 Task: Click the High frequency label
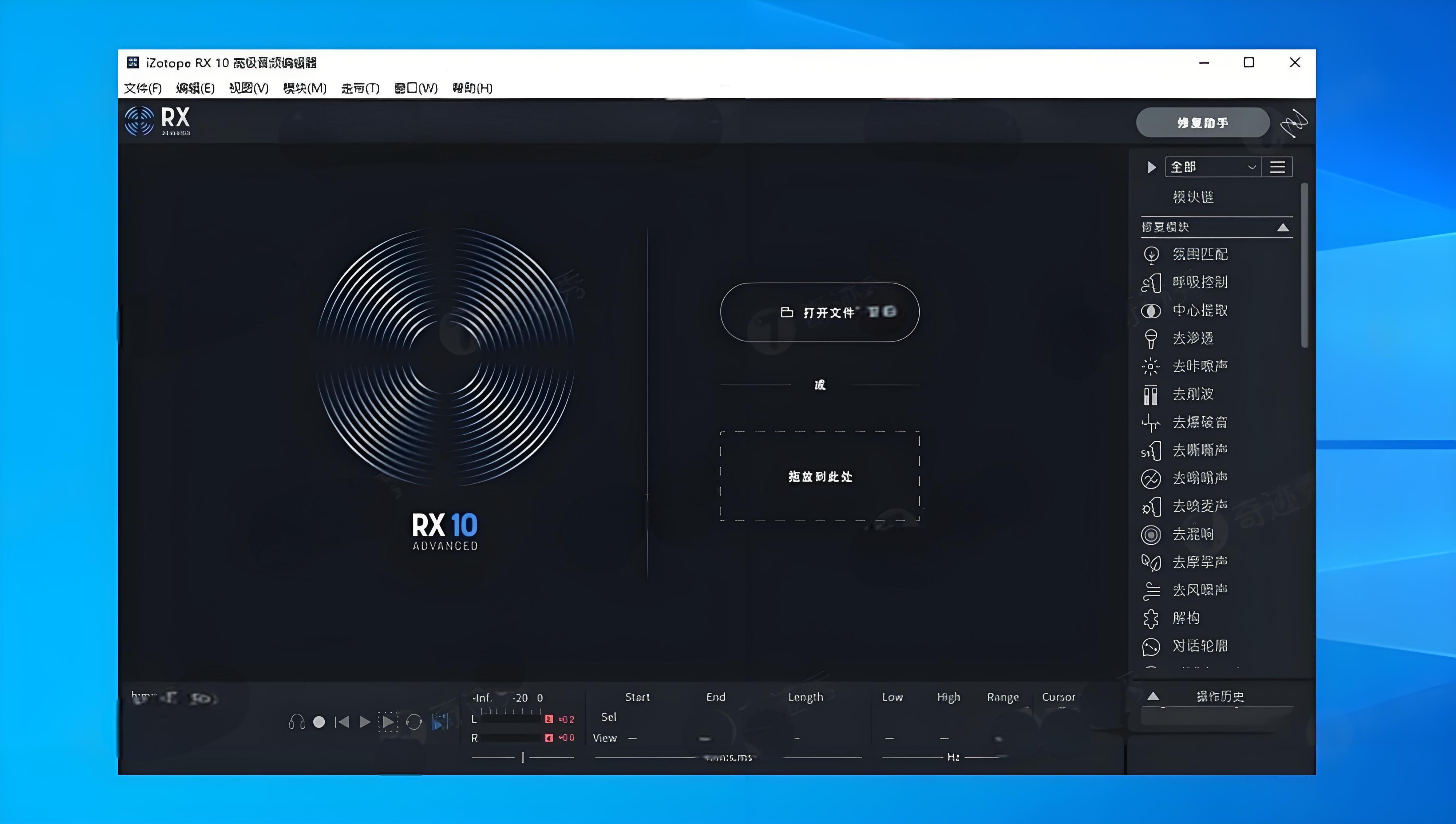[x=949, y=697]
